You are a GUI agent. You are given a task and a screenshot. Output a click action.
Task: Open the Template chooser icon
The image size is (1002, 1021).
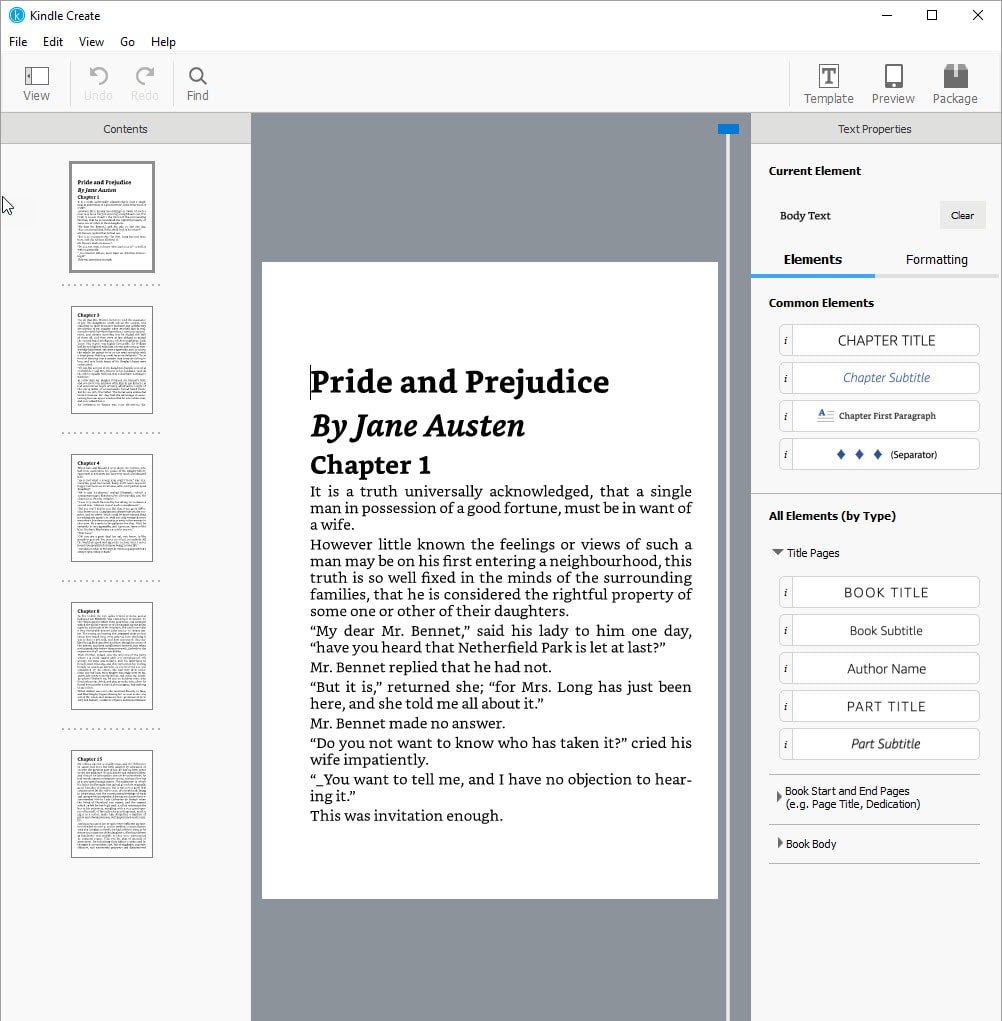click(x=828, y=76)
